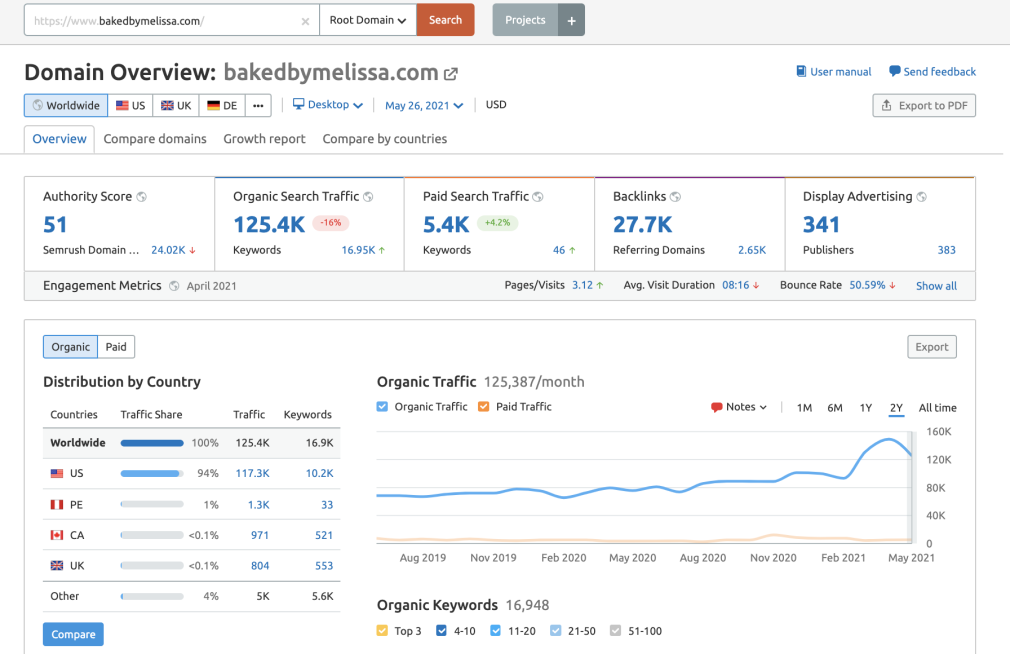Open the US traffic value 117.3K

pos(252,474)
